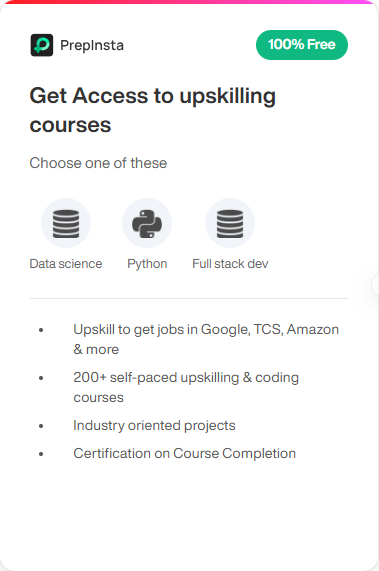This screenshot has width=379, height=571.
Task: Select the Data science database icon
Action: [66, 223]
